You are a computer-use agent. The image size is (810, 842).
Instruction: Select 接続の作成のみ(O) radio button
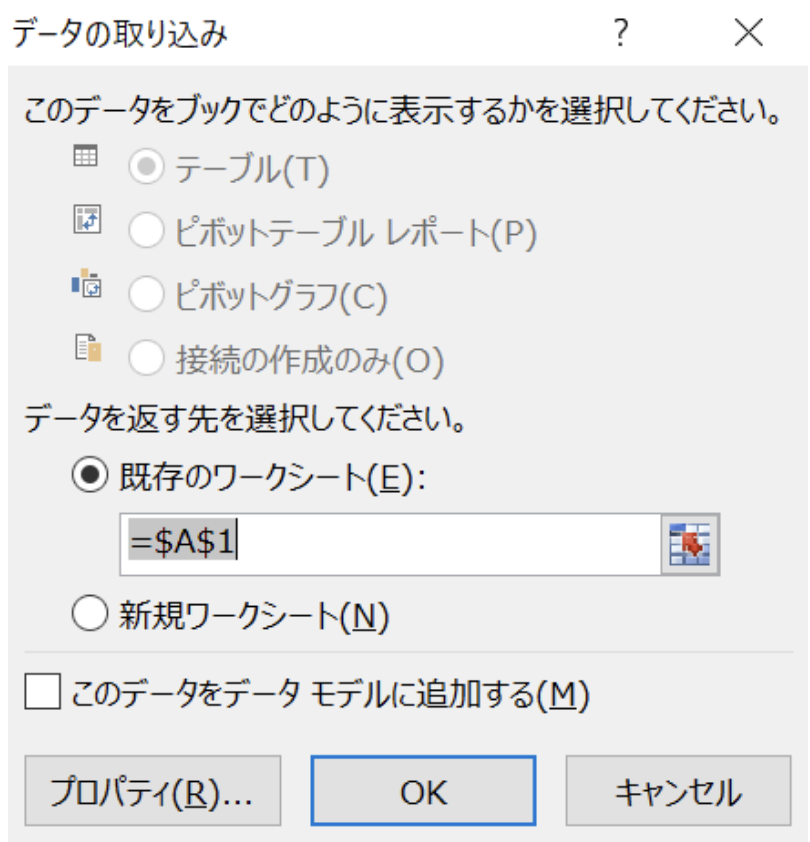pos(148,359)
